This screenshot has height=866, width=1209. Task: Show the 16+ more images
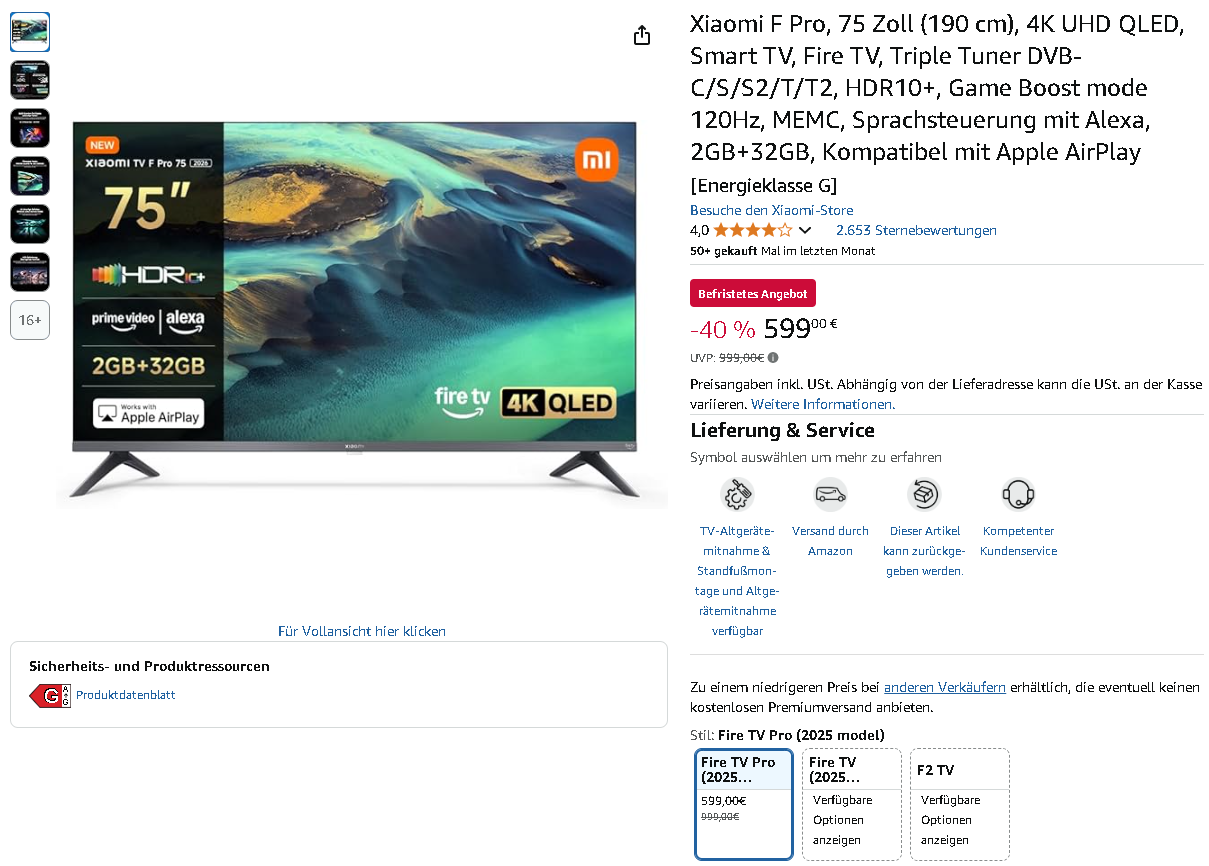30,320
